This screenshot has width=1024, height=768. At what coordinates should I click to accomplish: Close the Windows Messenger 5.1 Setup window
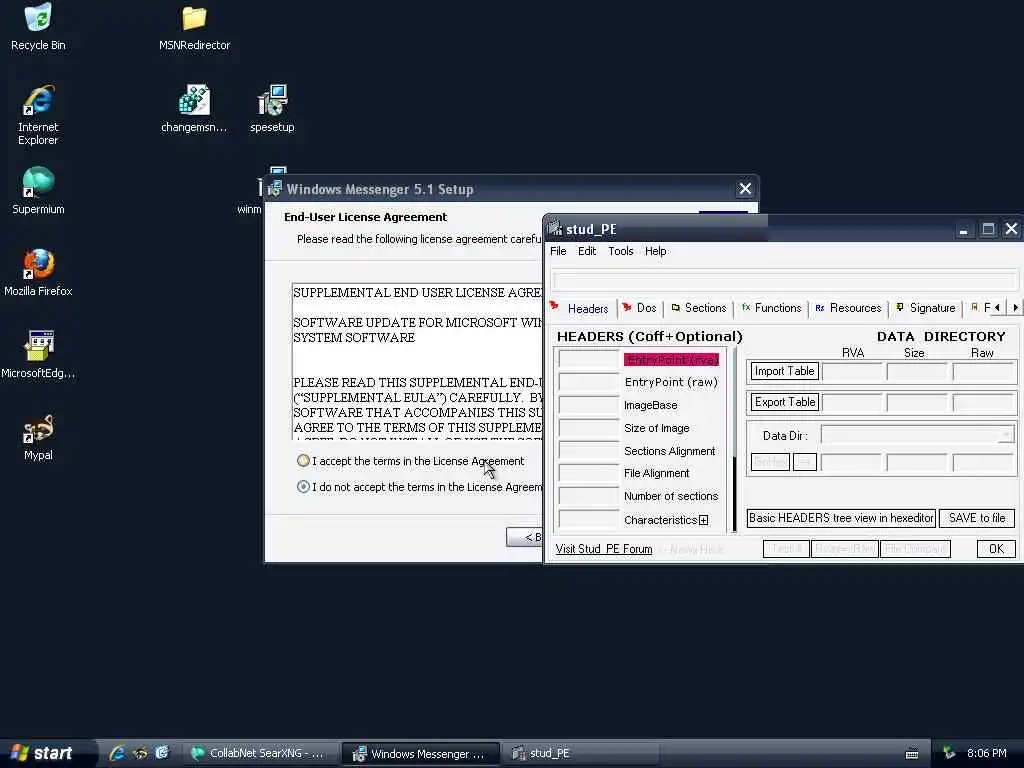pos(744,189)
